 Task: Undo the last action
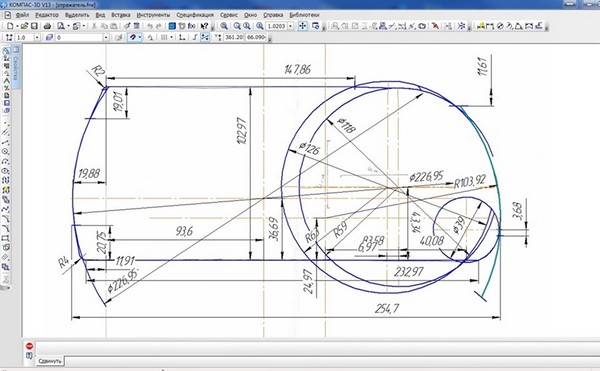pos(150,26)
